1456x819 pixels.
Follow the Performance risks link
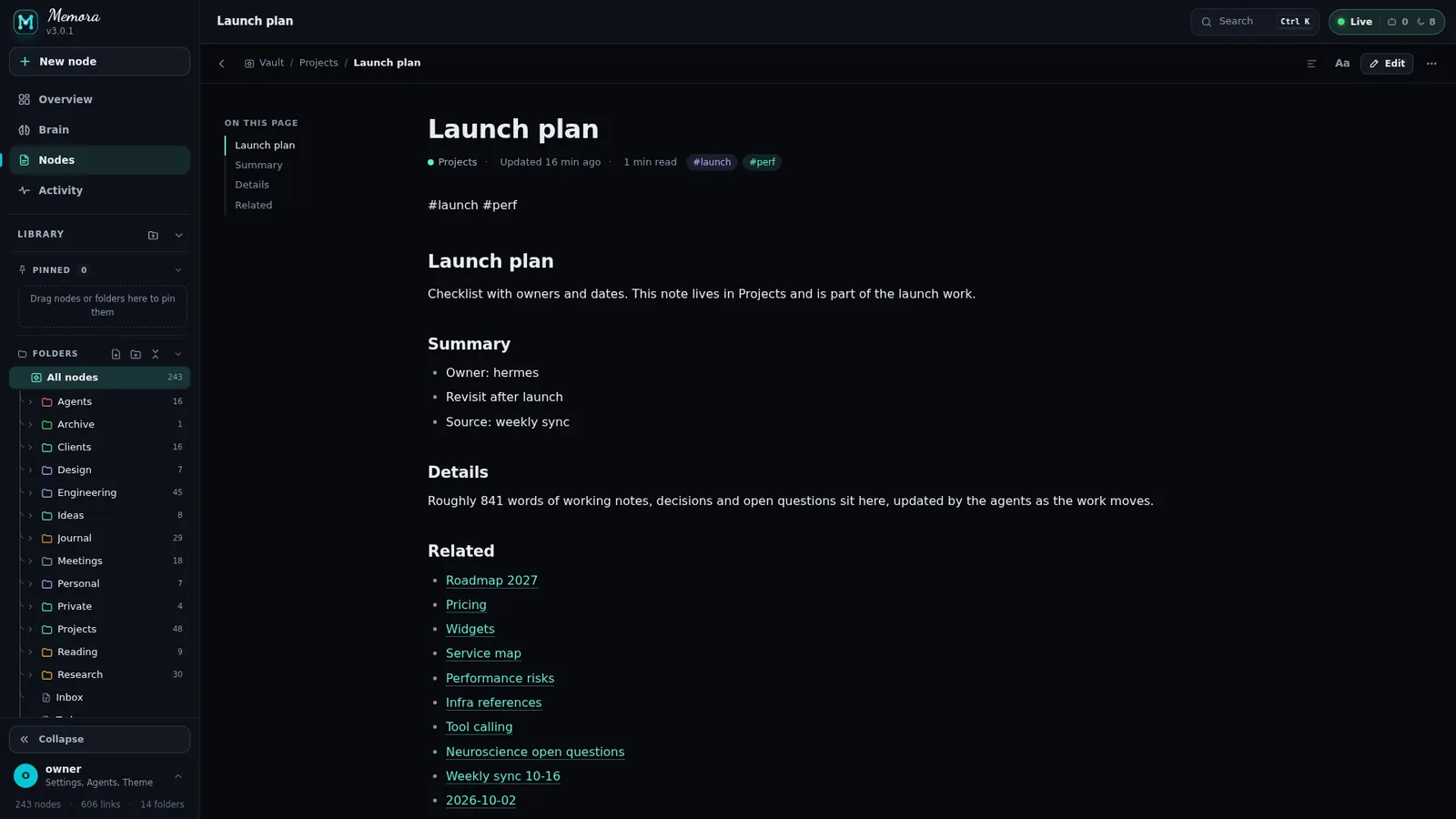500,678
